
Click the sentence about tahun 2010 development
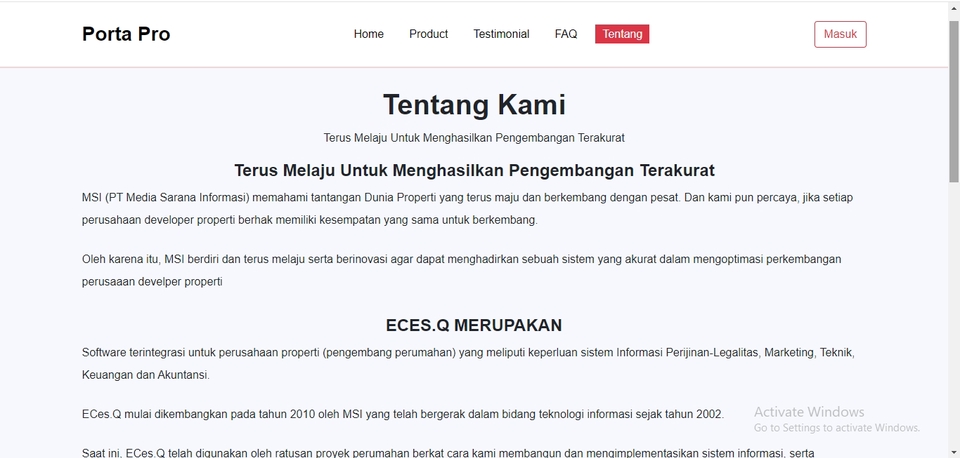pos(403,415)
